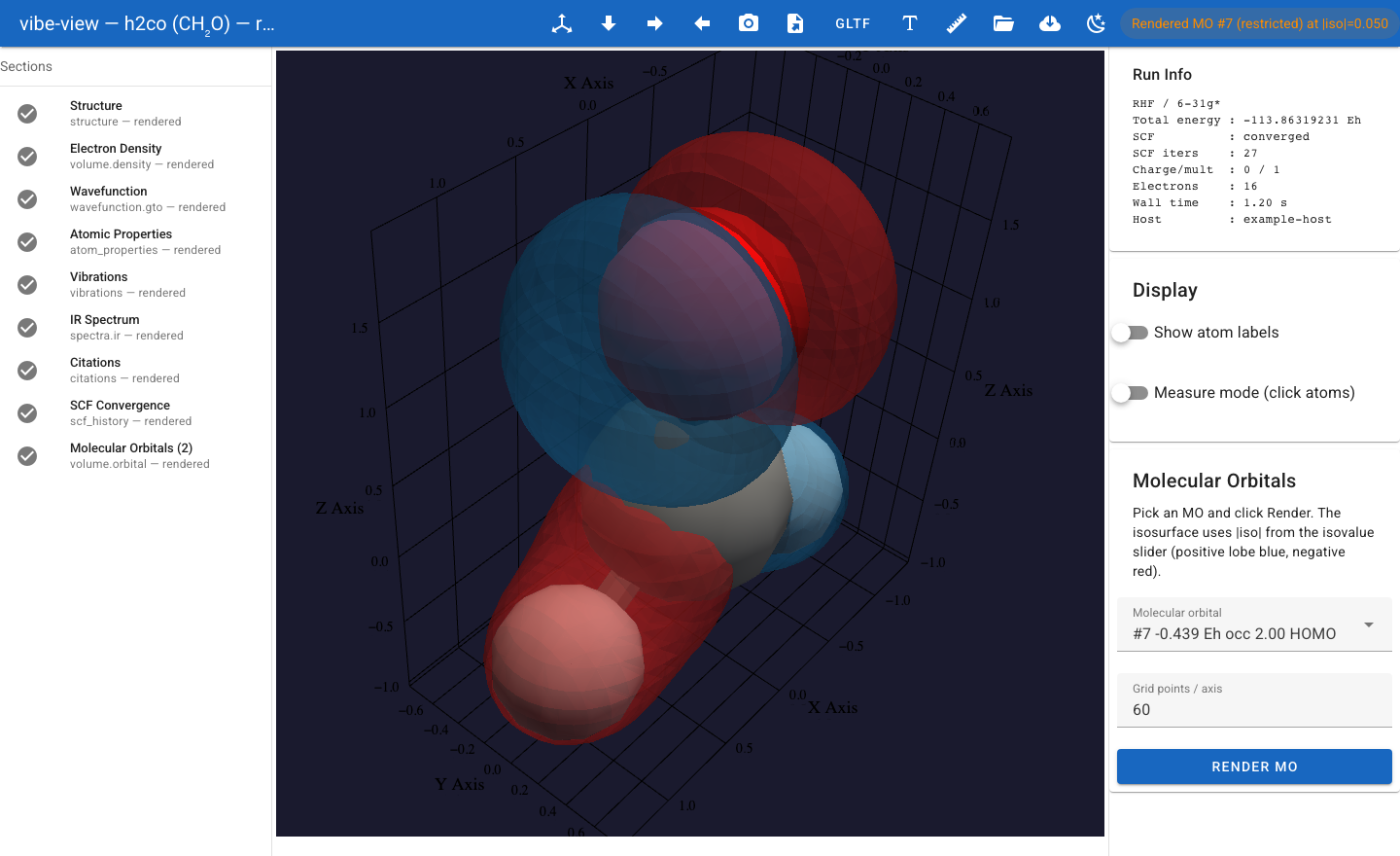The height and width of the screenshot is (856, 1400).
Task: Click the check icon beside Electron Density
Action: click(x=27, y=157)
